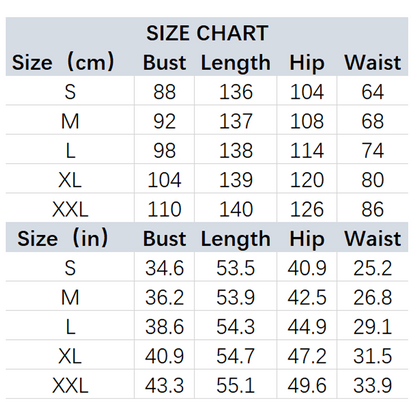416x416 pixels.
Task: Click bust value 34.6 inches
Action: pyautogui.click(x=164, y=268)
